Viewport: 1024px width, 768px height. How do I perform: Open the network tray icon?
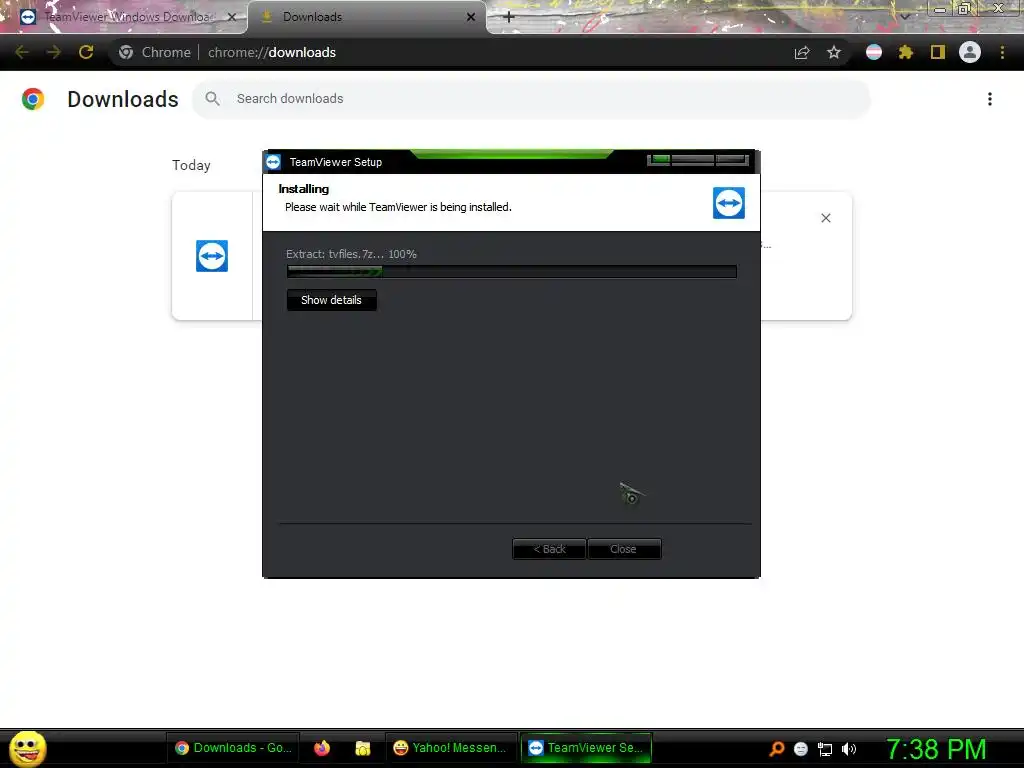(x=825, y=749)
